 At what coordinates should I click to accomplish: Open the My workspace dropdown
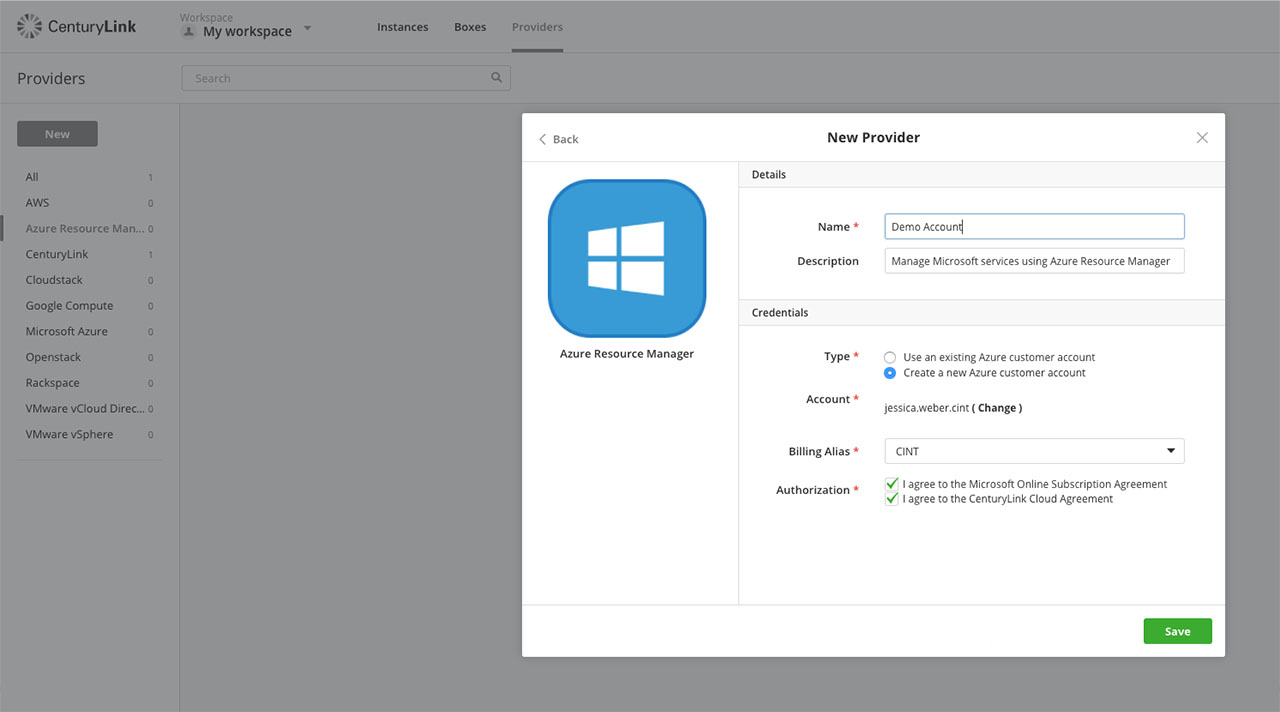pos(306,30)
